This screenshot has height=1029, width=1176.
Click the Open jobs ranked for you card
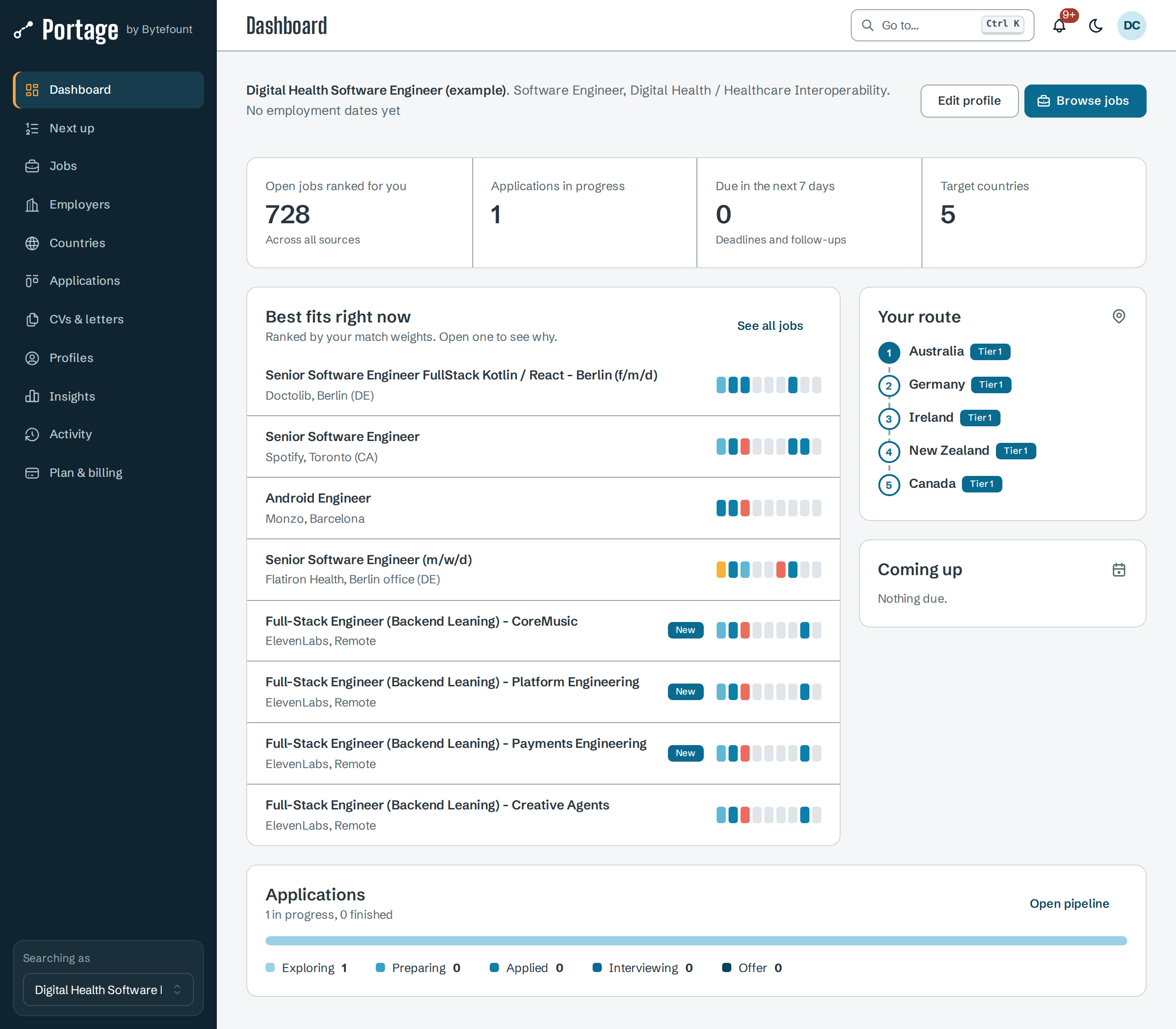point(359,212)
